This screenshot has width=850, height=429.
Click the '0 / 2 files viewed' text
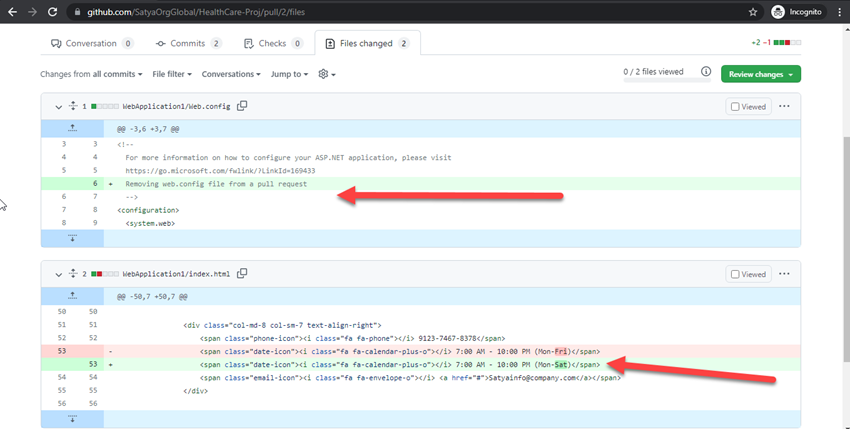click(653, 72)
